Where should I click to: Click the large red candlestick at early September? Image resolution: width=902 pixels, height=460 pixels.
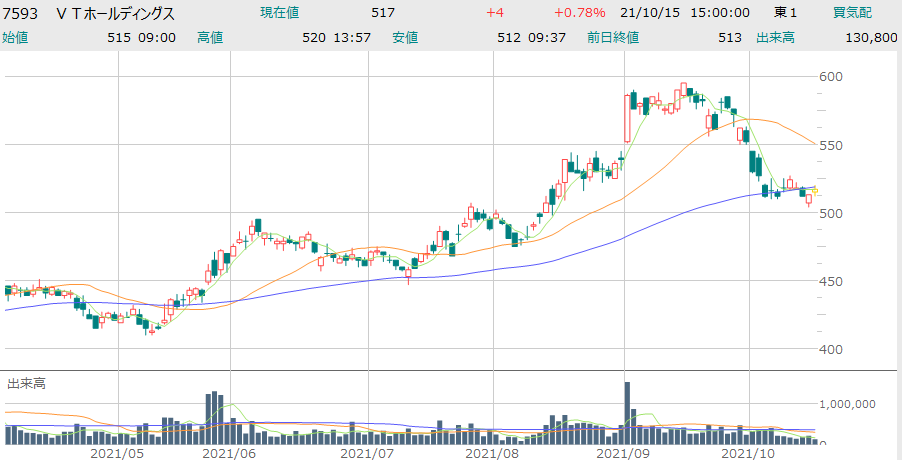tap(627, 120)
